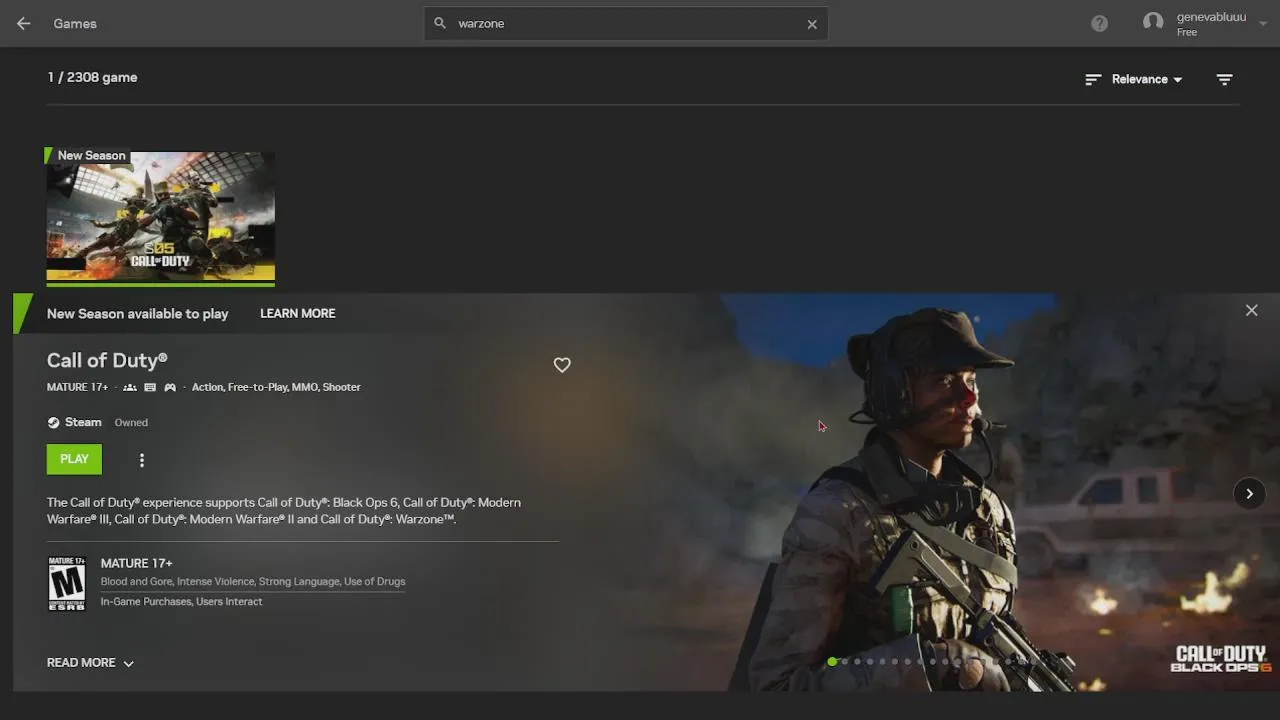The image size is (1280, 720).
Task: Click the Call of Duty® title
Action: point(107,360)
